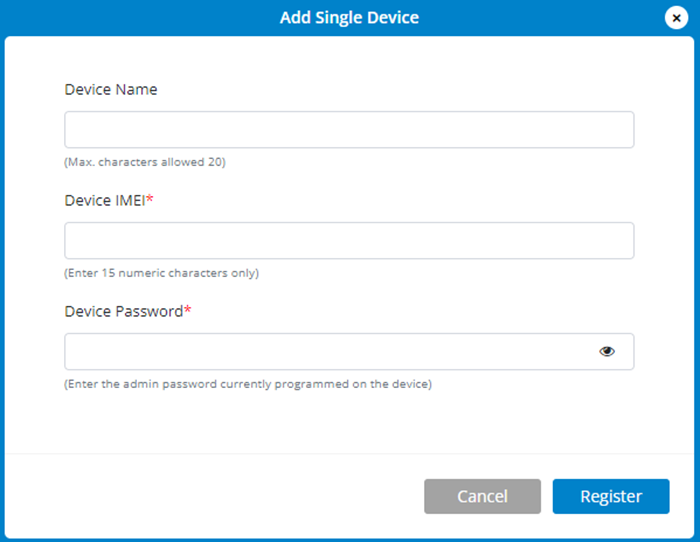The image size is (700, 542).
Task: Click the 'Device IMEI' label text
Action: click(105, 200)
